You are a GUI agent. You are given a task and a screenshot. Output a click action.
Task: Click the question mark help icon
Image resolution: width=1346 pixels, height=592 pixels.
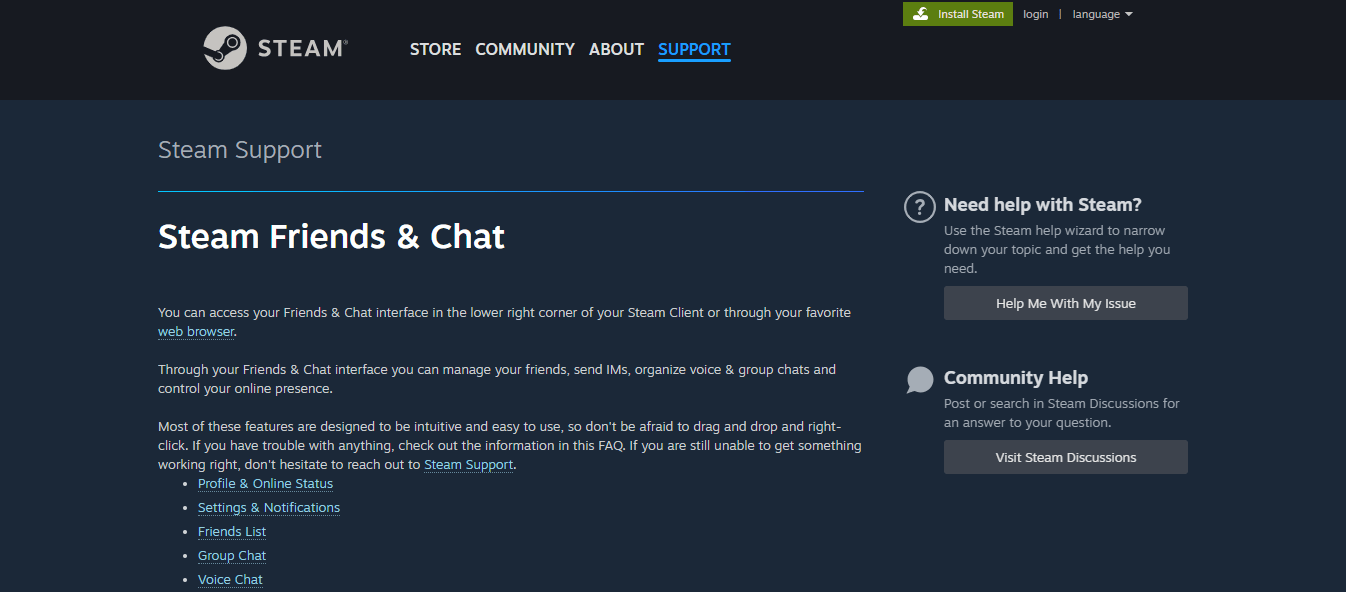(x=919, y=207)
